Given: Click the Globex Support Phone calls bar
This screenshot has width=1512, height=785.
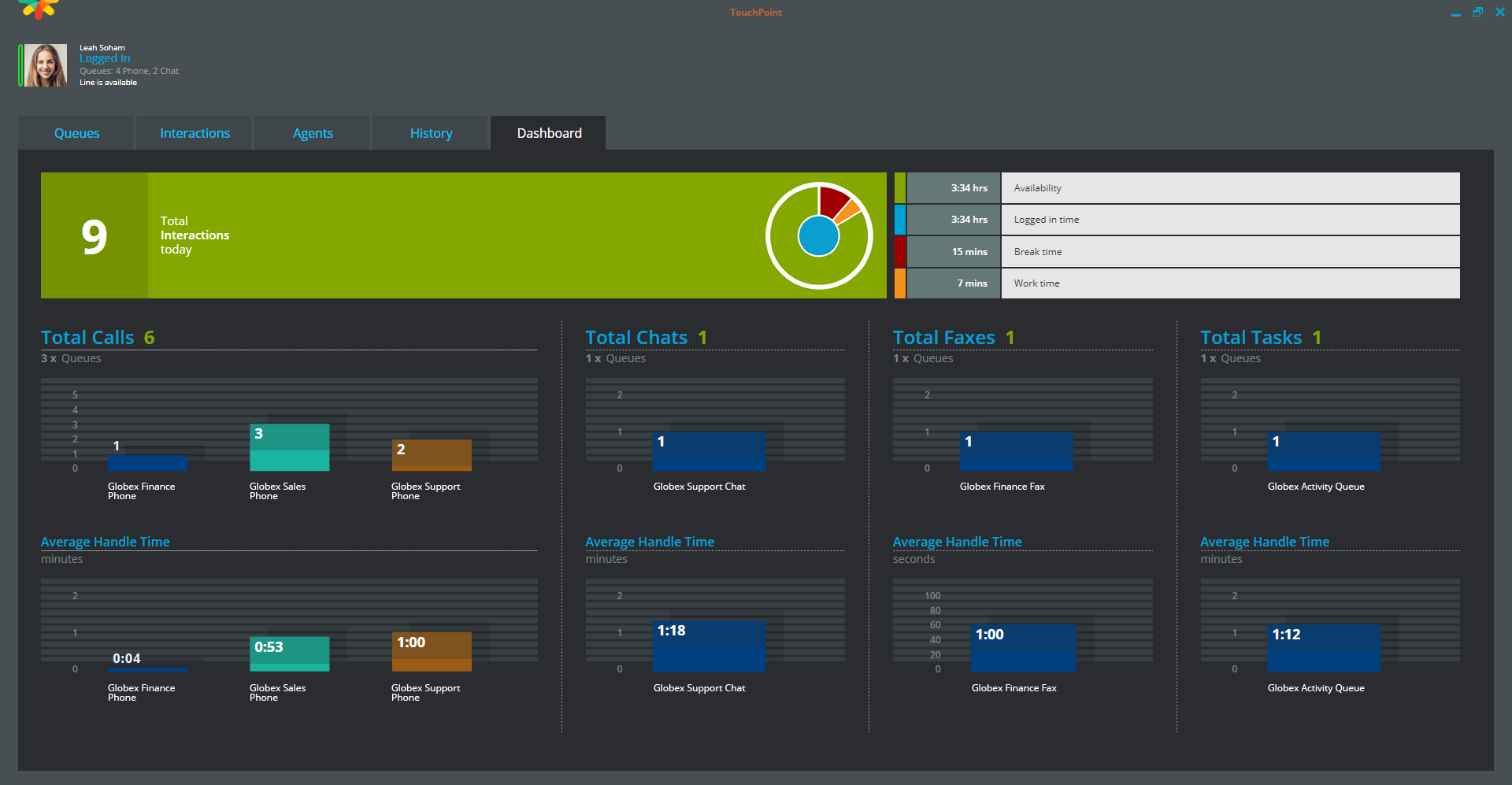Looking at the screenshot, I should tap(432, 455).
